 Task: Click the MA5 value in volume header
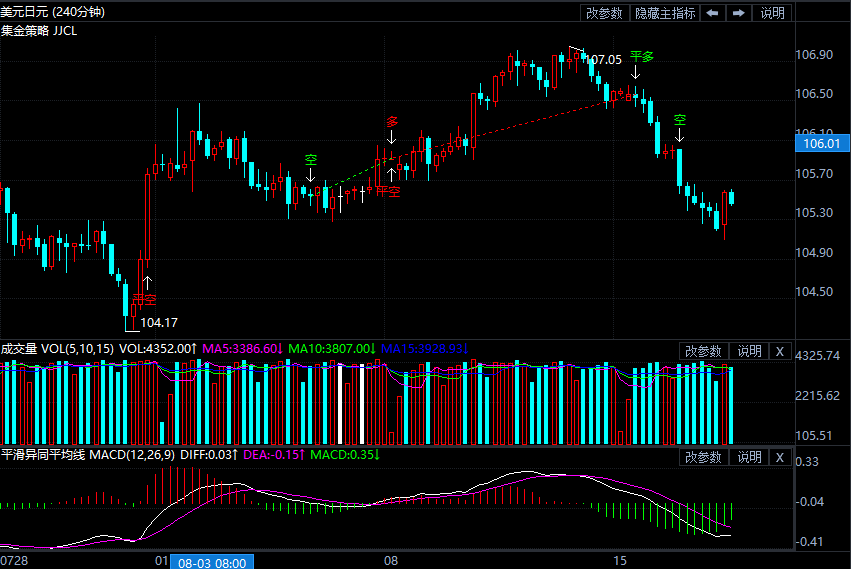click(243, 349)
